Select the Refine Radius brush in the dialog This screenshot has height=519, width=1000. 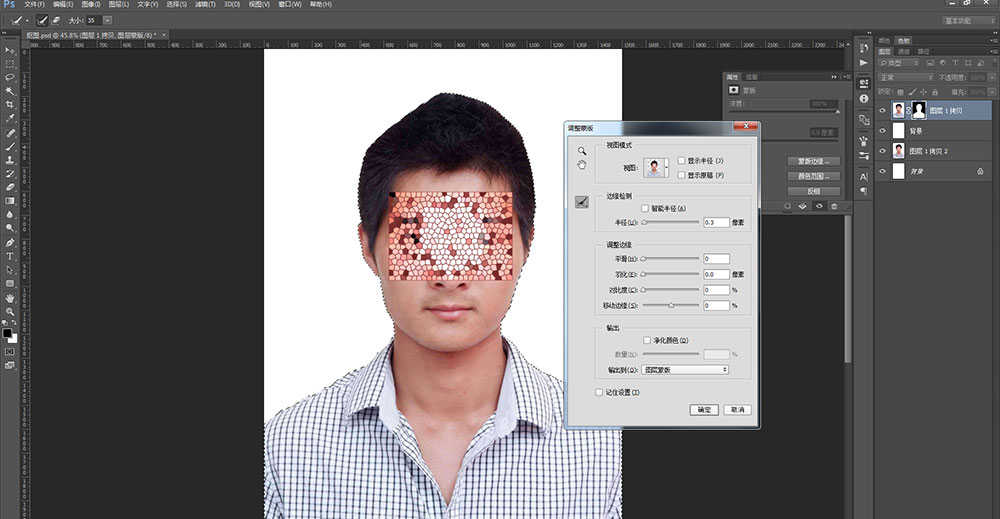coord(581,202)
